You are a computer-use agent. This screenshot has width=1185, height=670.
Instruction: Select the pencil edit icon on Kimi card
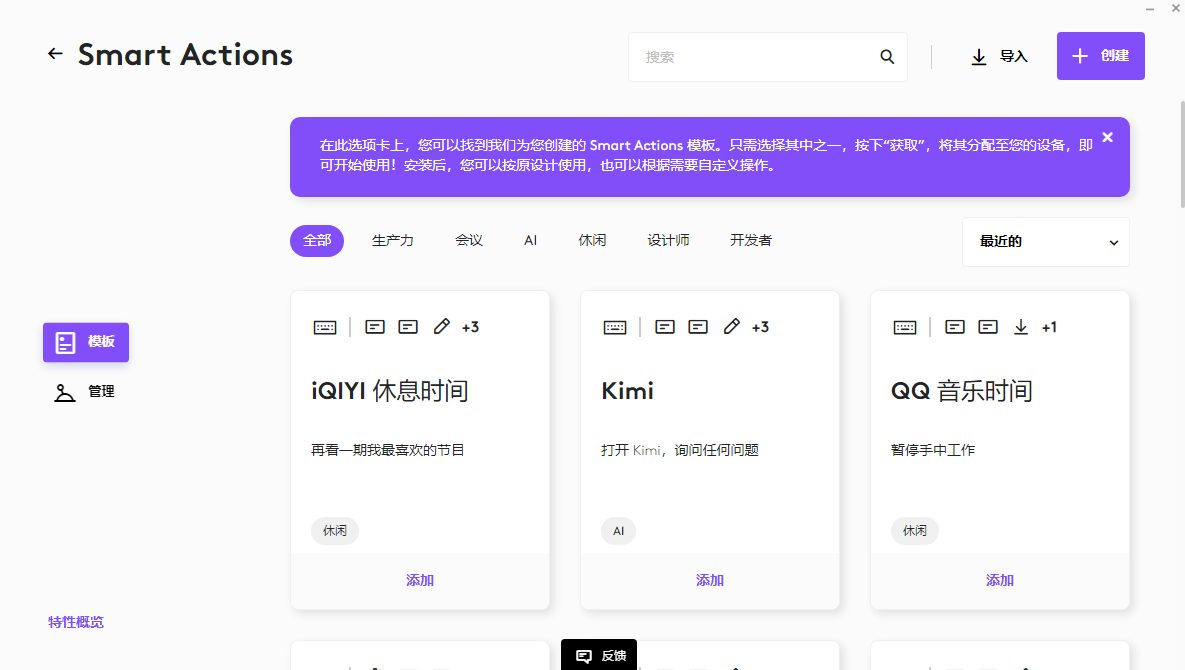click(731, 326)
